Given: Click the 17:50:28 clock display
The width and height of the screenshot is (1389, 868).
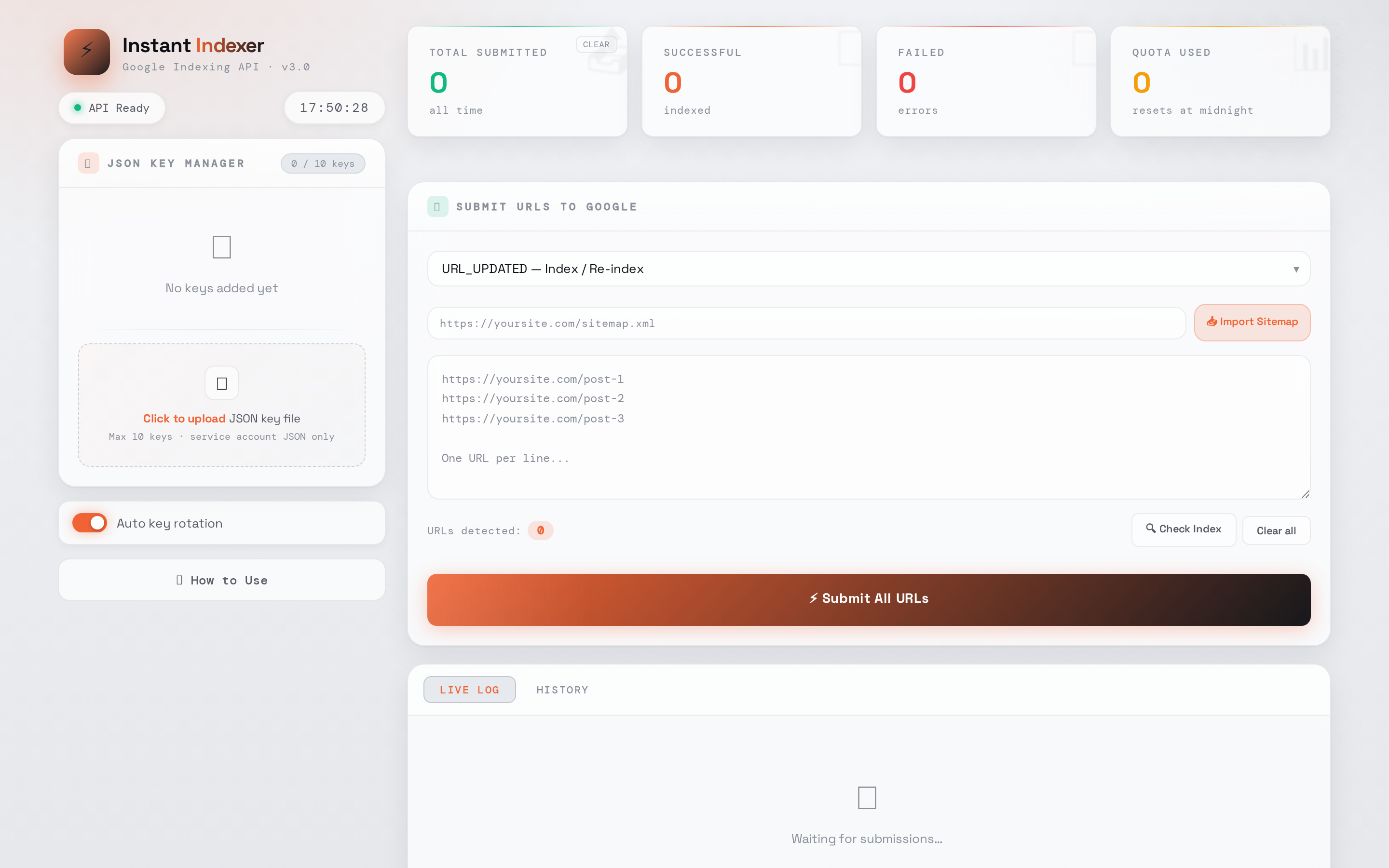Looking at the screenshot, I should click(x=334, y=108).
